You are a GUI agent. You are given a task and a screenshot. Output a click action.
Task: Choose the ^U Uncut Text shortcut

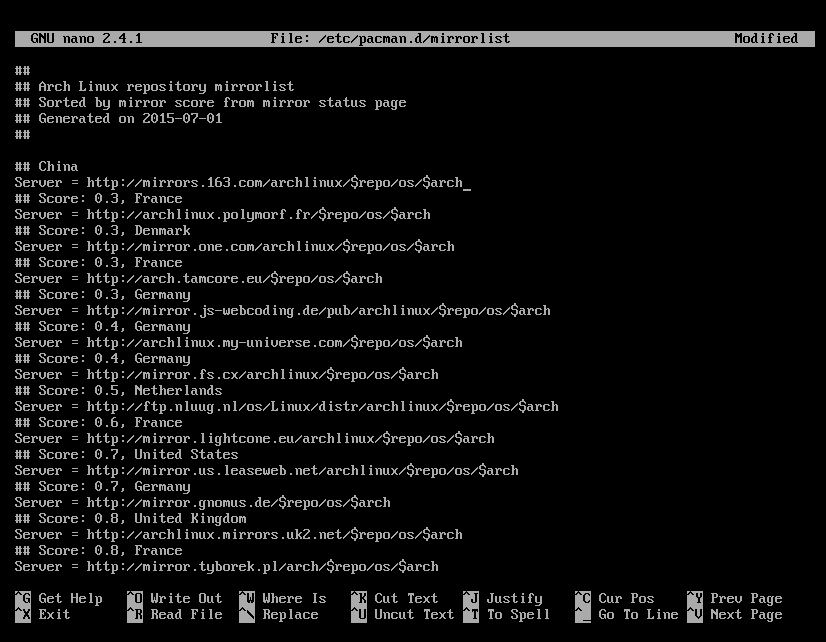coord(402,615)
